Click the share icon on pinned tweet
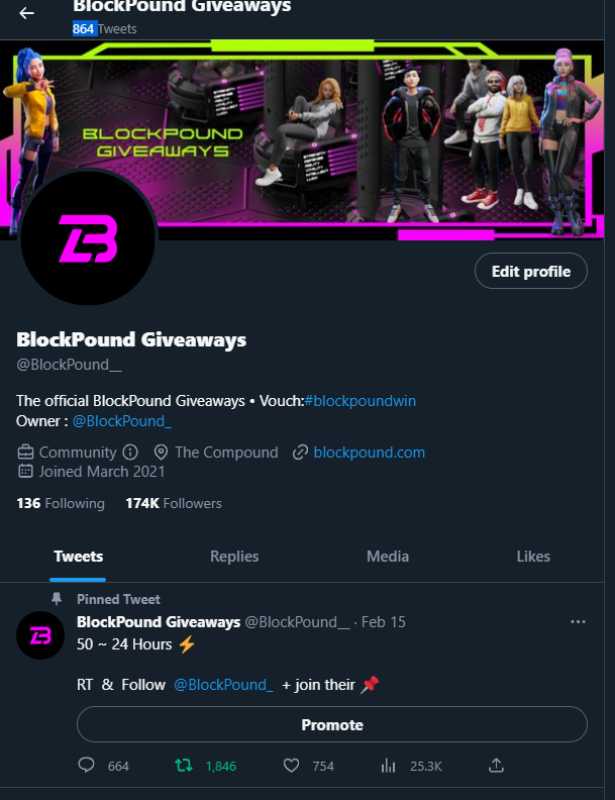 point(496,765)
